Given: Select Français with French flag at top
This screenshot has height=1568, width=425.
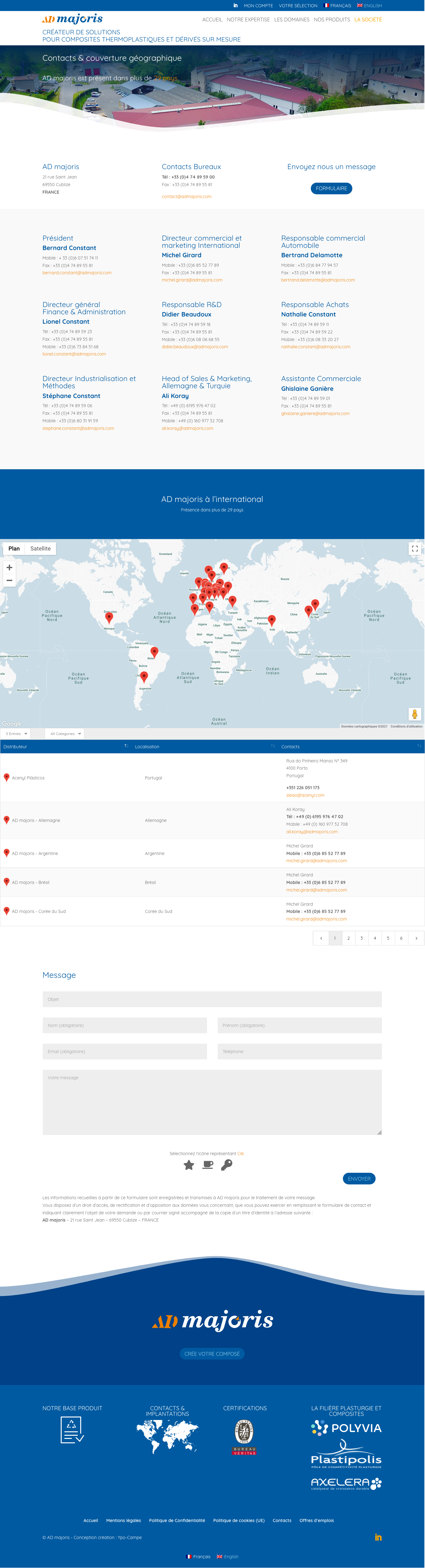Looking at the screenshot, I should pos(338,5).
